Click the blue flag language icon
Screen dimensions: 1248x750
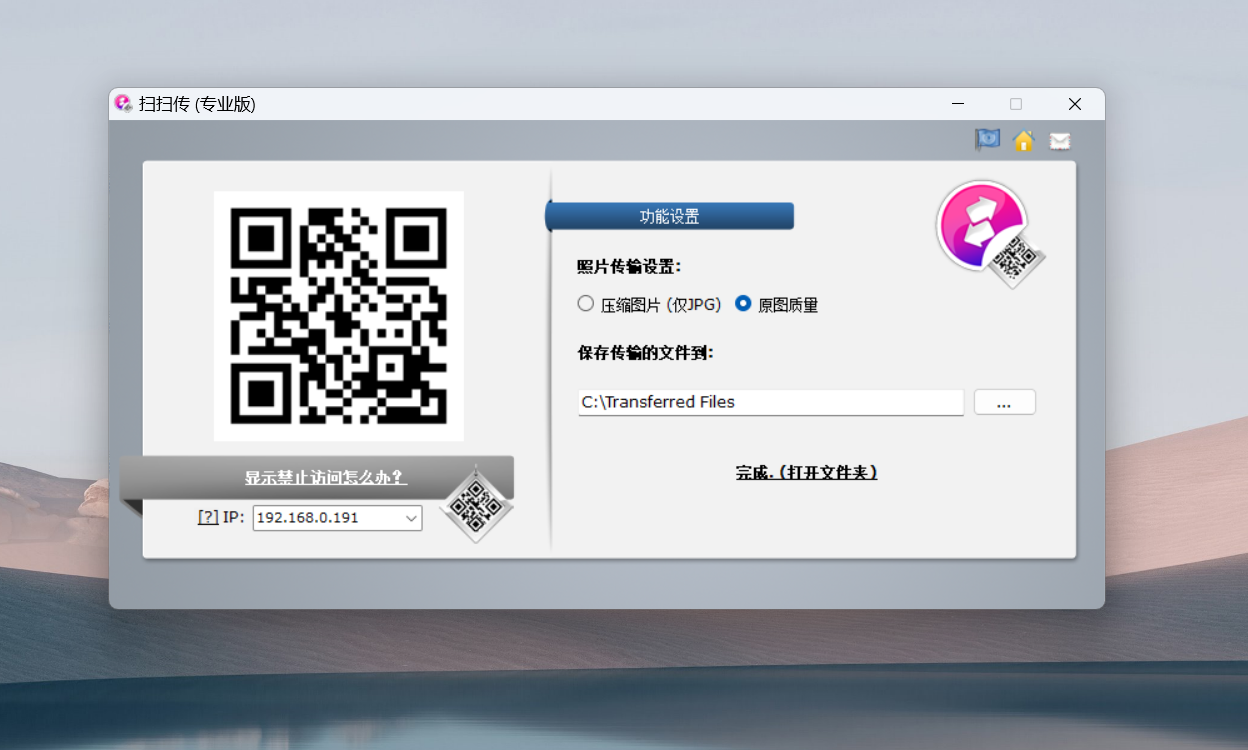(x=987, y=140)
